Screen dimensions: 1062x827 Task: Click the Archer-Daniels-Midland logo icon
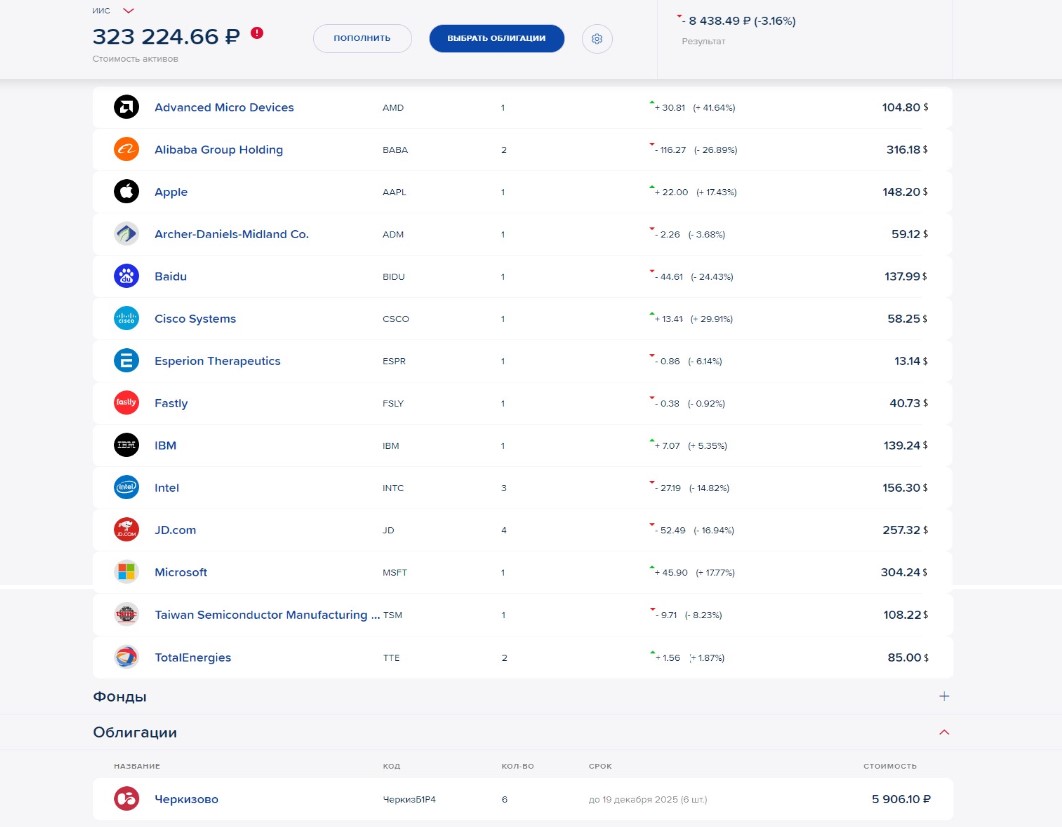tap(126, 234)
